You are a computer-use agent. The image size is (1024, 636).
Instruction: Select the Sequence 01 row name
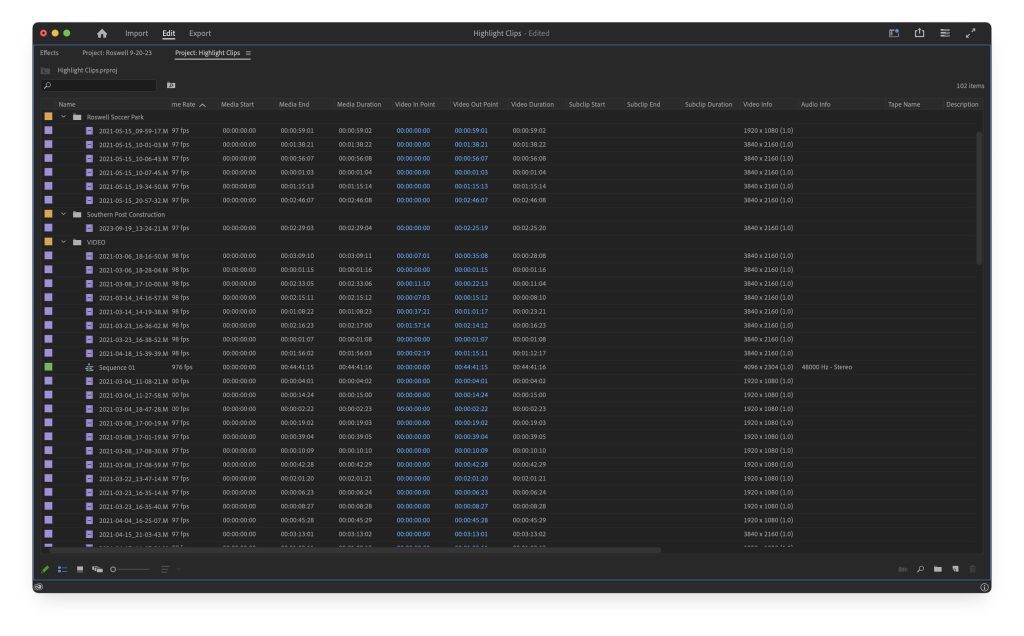tap(117, 368)
